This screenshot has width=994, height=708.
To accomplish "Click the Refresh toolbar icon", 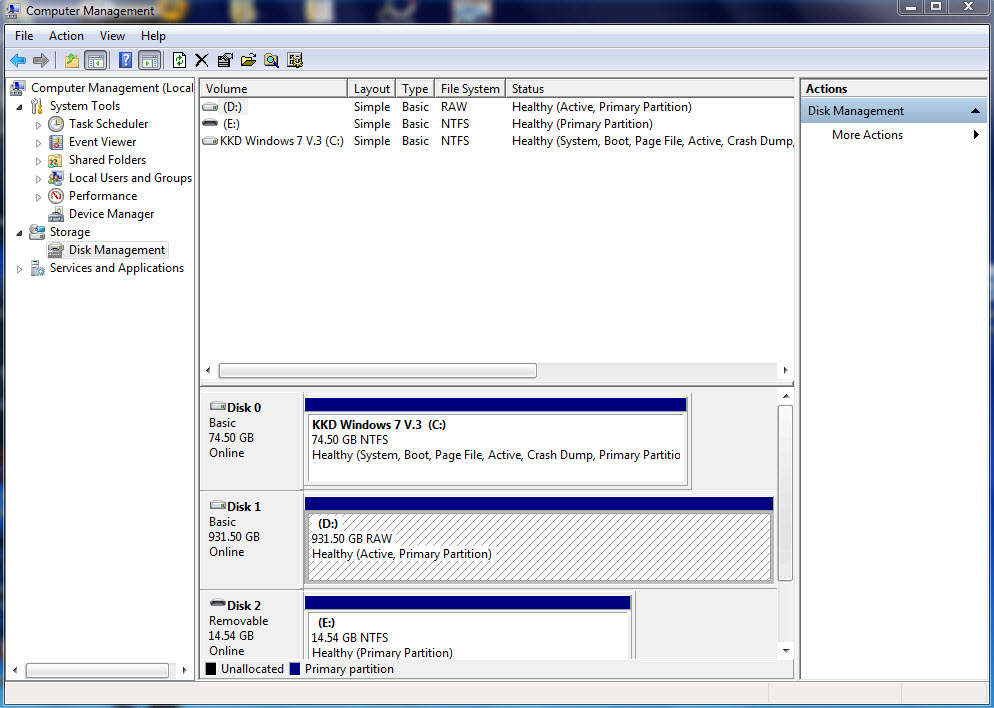I will (x=179, y=60).
